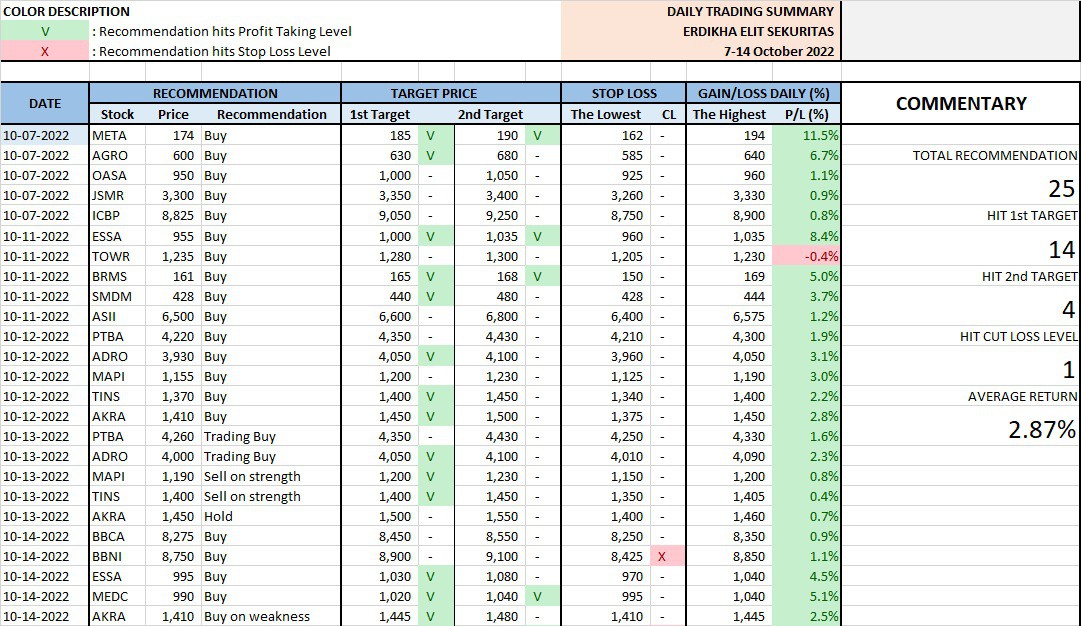The width and height of the screenshot is (1081, 626).
Task: Select the ERDIKHA ELIT SEKURITAS cell
Action: pos(755,31)
